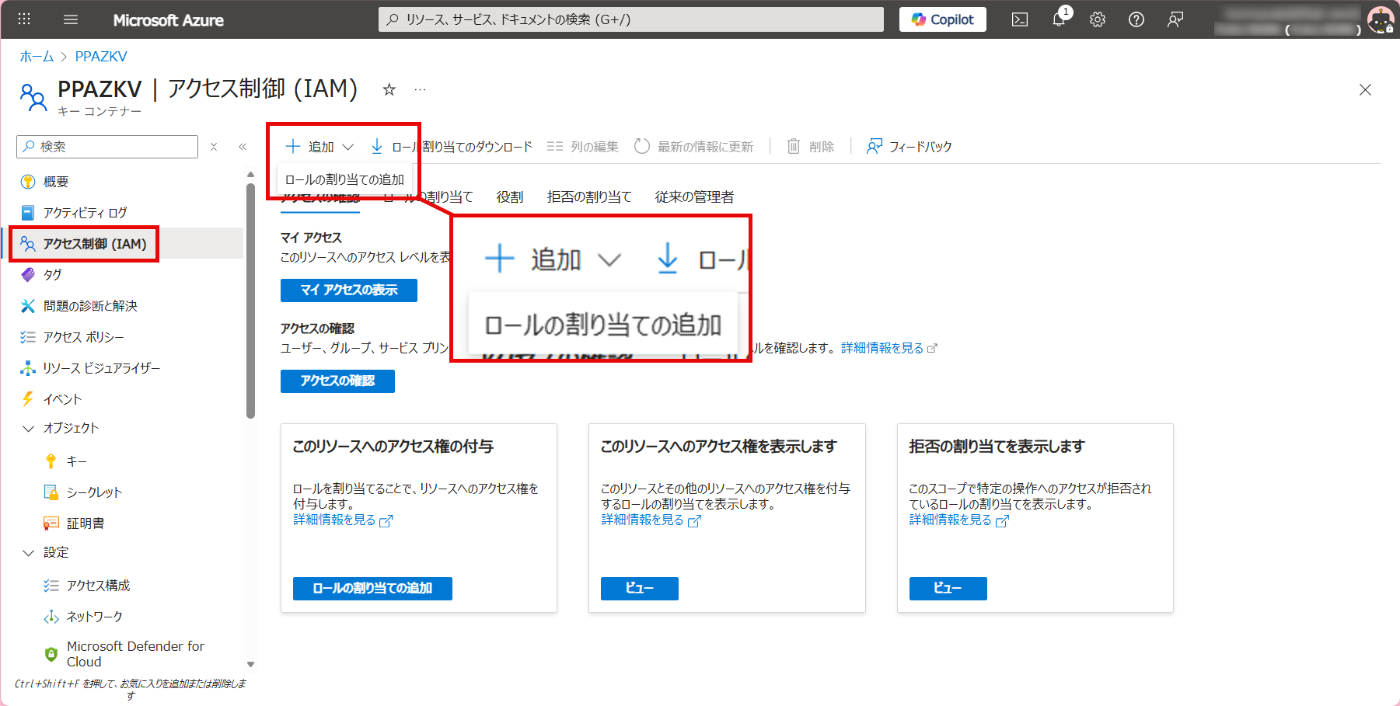Click the sidebar 検索 input field
Image resolution: width=1400 pixels, height=706 pixels.
tap(107, 146)
